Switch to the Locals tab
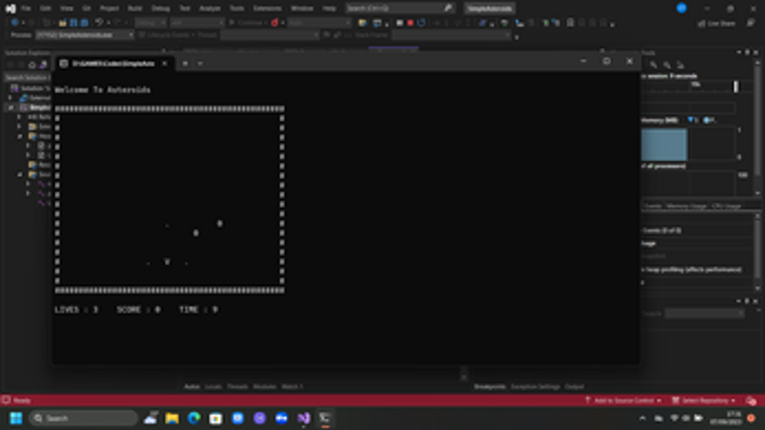This screenshot has width=765, height=430. tap(213, 387)
